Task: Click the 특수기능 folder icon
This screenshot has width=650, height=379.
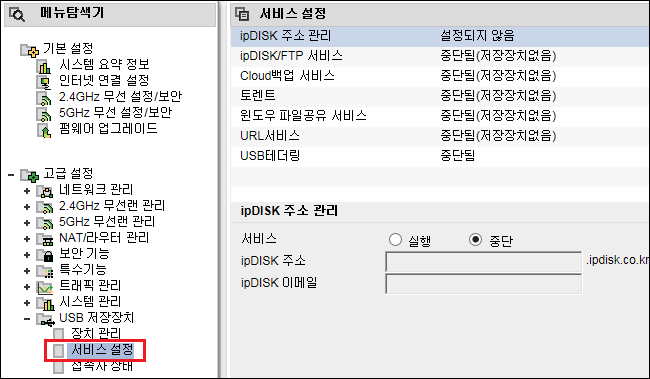Action: (45, 271)
